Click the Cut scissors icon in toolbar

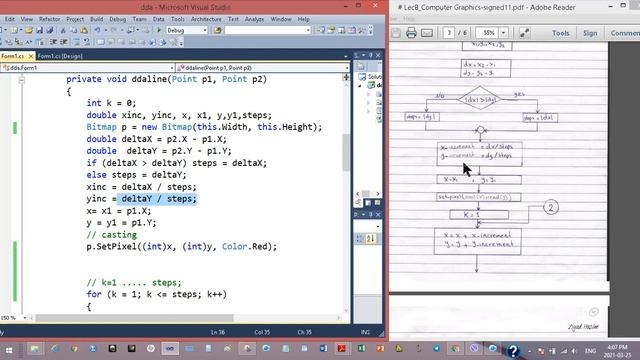pyautogui.click(x=63, y=30)
